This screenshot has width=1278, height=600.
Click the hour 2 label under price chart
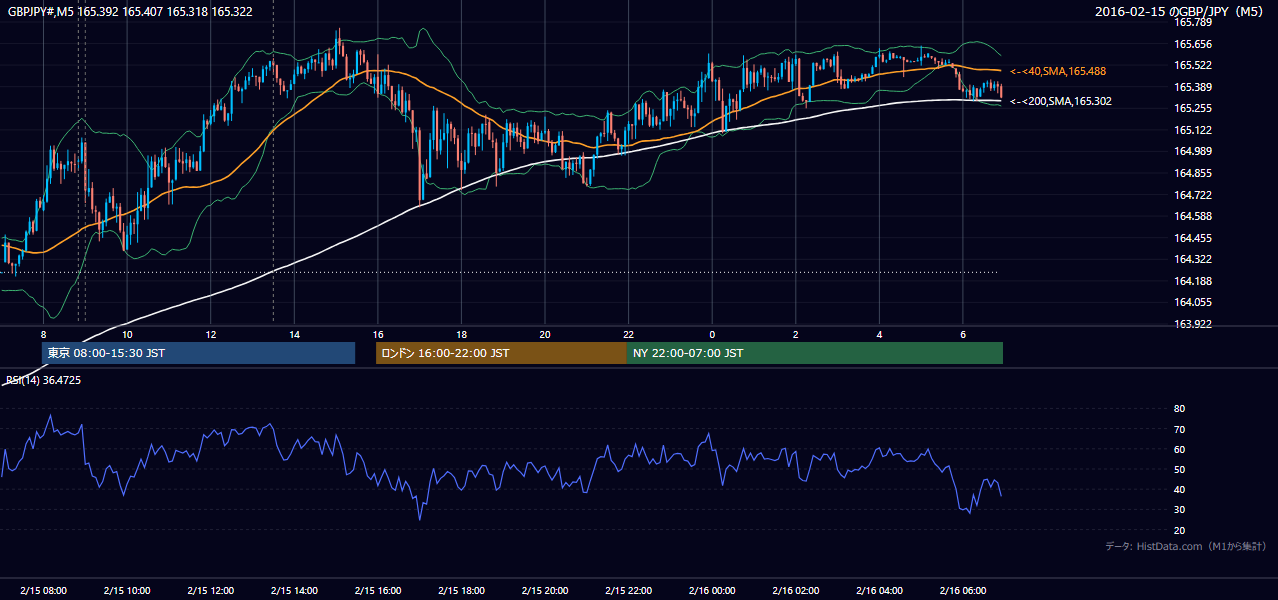[x=796, y=334]
